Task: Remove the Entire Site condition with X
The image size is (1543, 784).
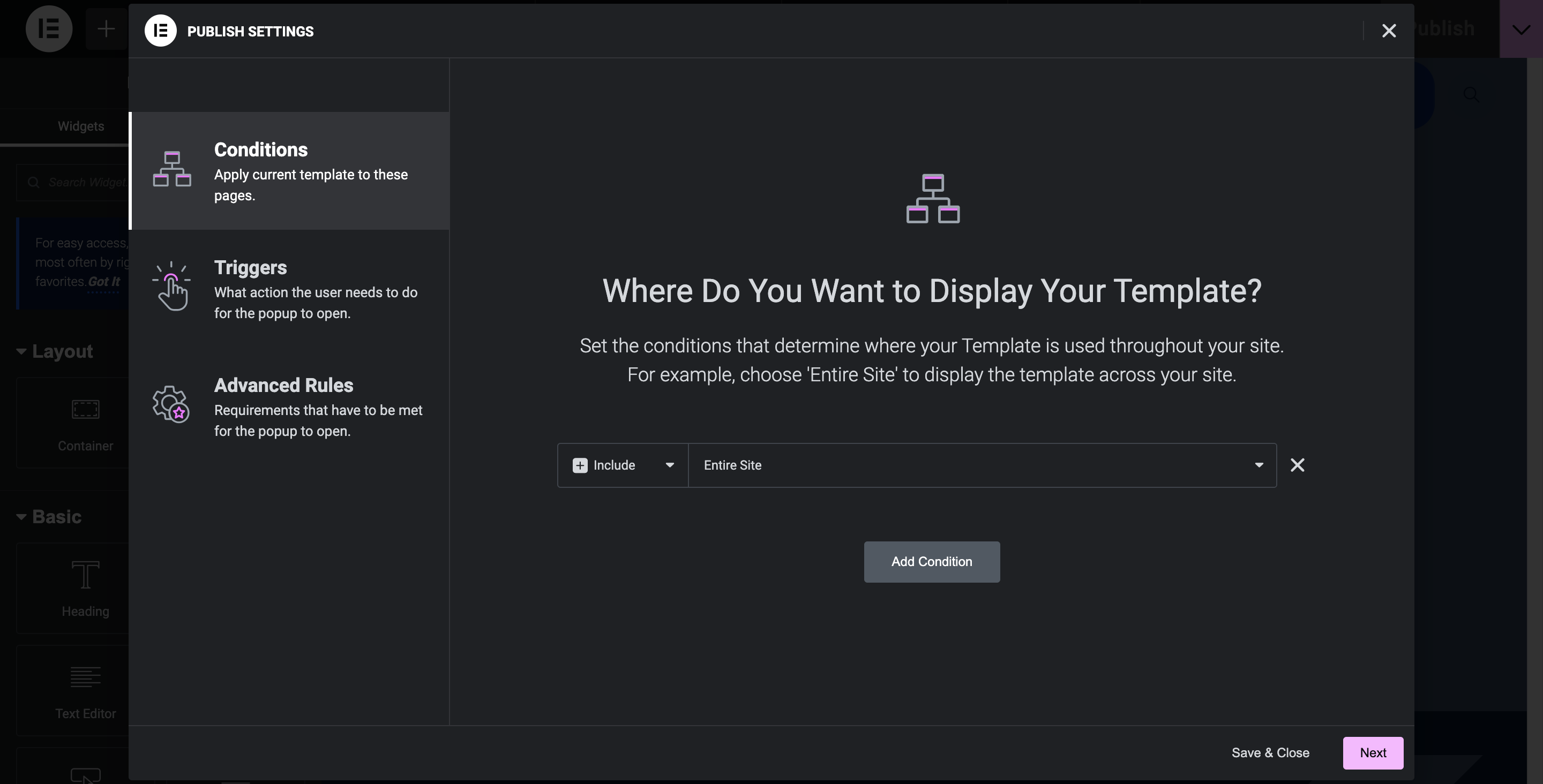Action: point(1298,465)
